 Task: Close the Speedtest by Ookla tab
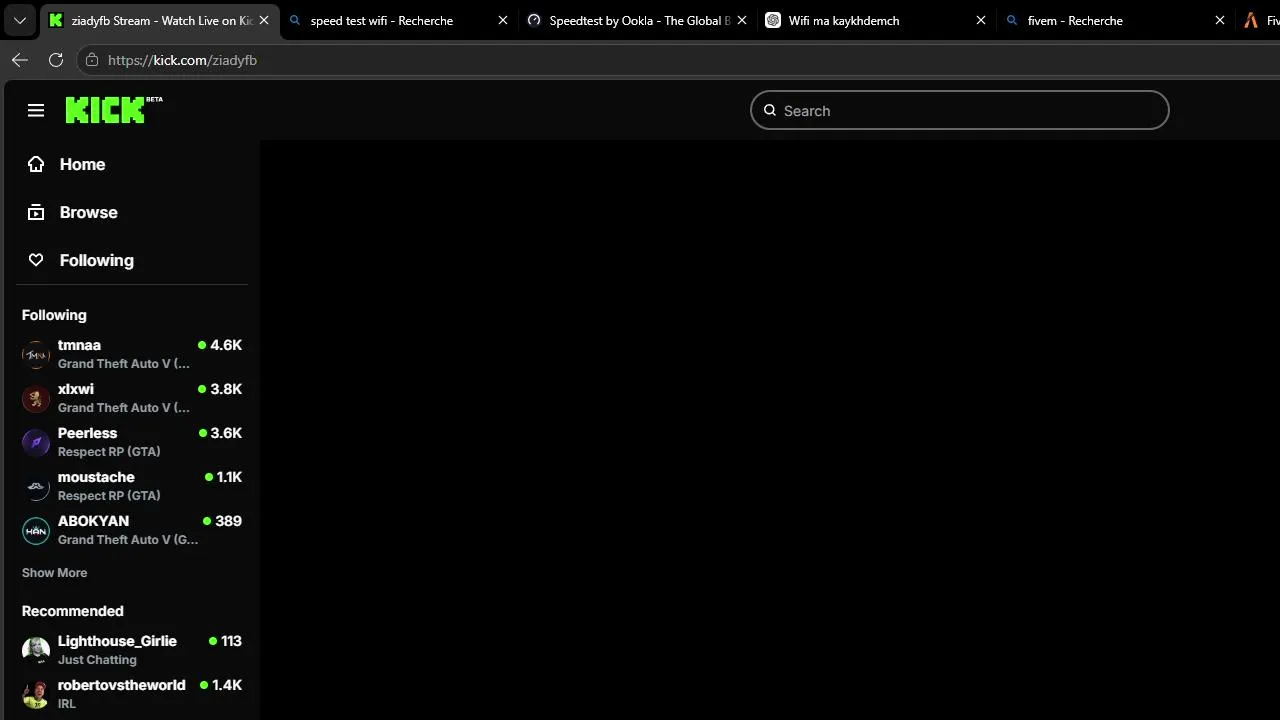pyautogui.click(x=742, y=20)
